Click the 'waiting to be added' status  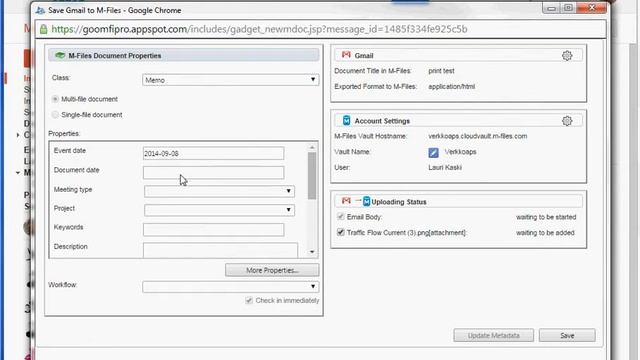click(545, 233)
